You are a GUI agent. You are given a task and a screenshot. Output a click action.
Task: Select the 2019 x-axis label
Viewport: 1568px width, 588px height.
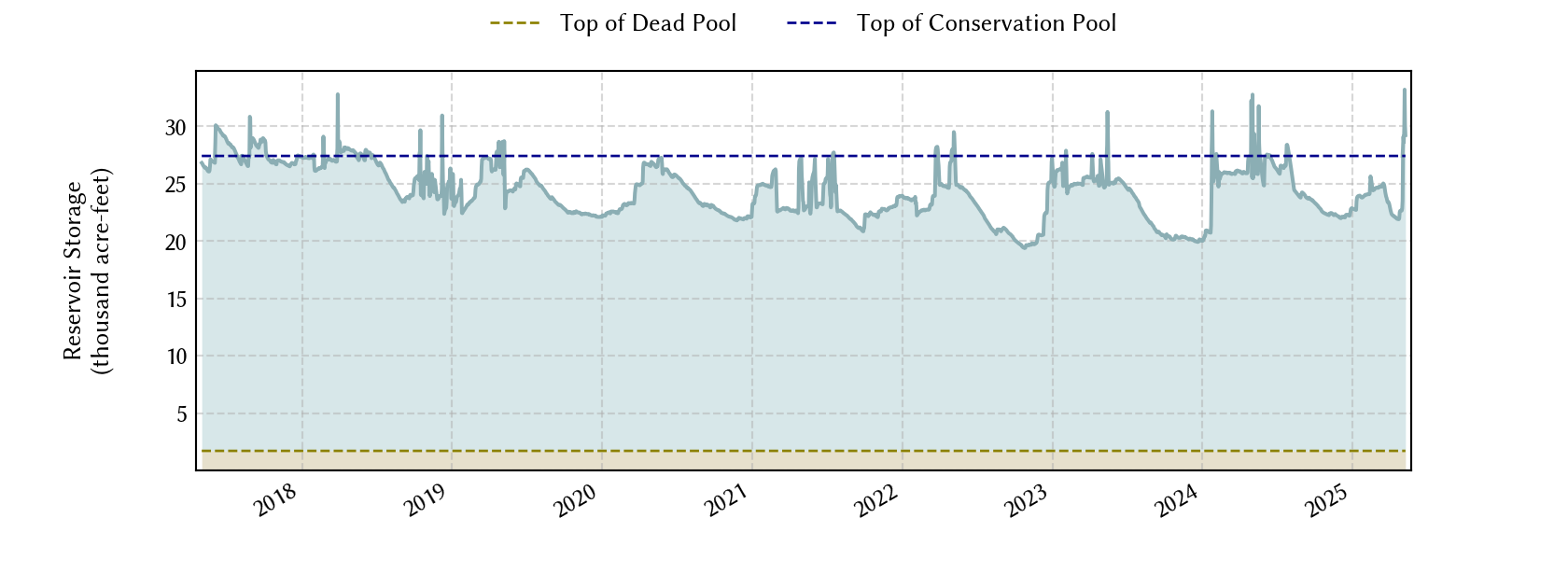tap(427, 501)
